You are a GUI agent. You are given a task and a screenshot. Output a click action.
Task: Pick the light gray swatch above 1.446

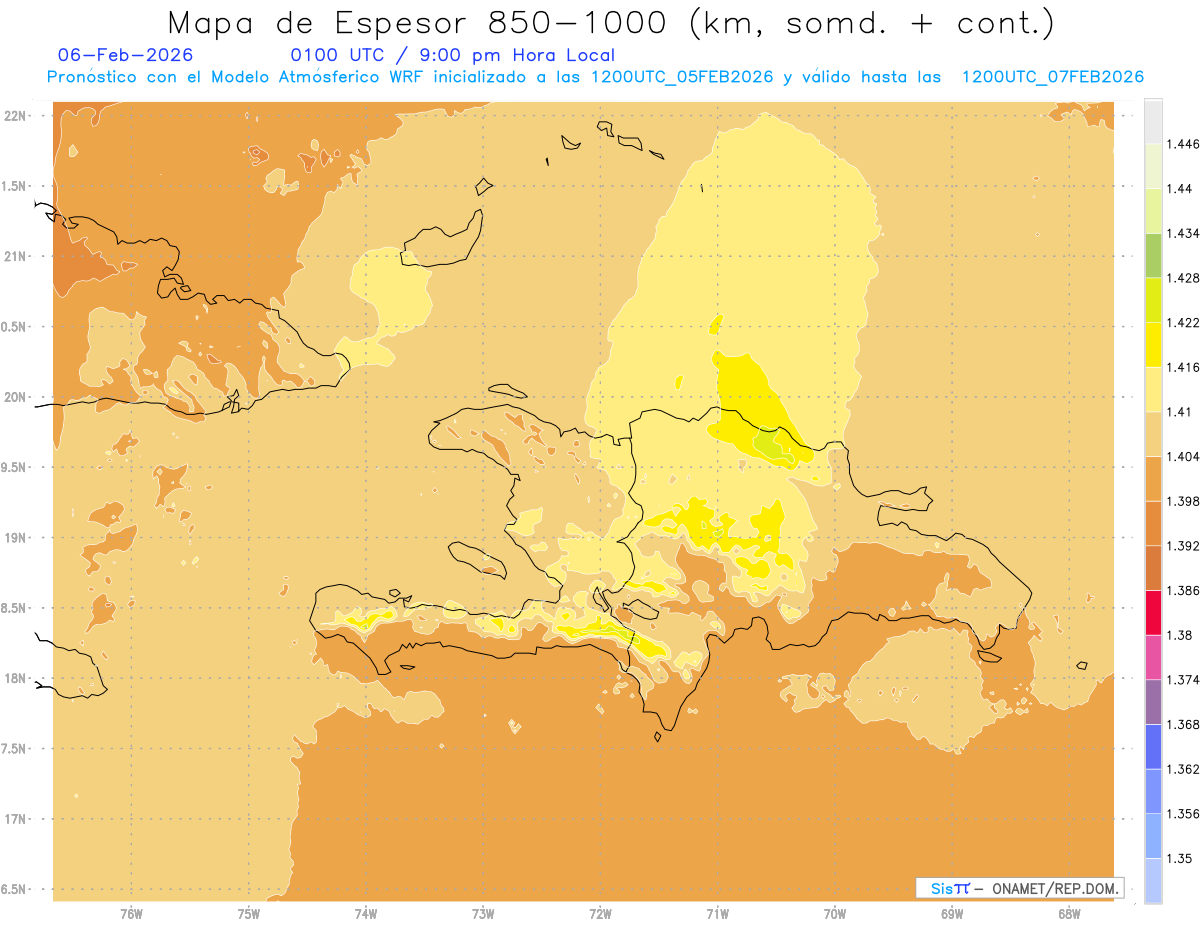pos(1153,121)
